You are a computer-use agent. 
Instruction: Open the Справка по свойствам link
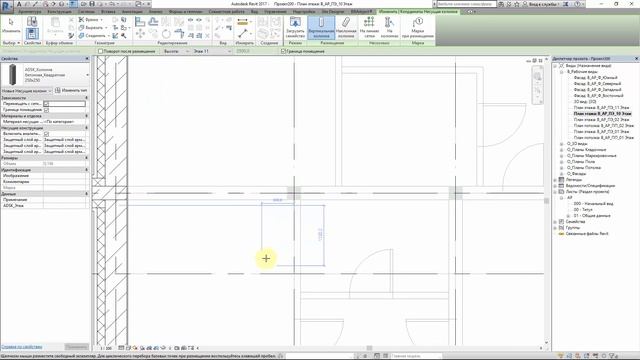coord(22,347)
